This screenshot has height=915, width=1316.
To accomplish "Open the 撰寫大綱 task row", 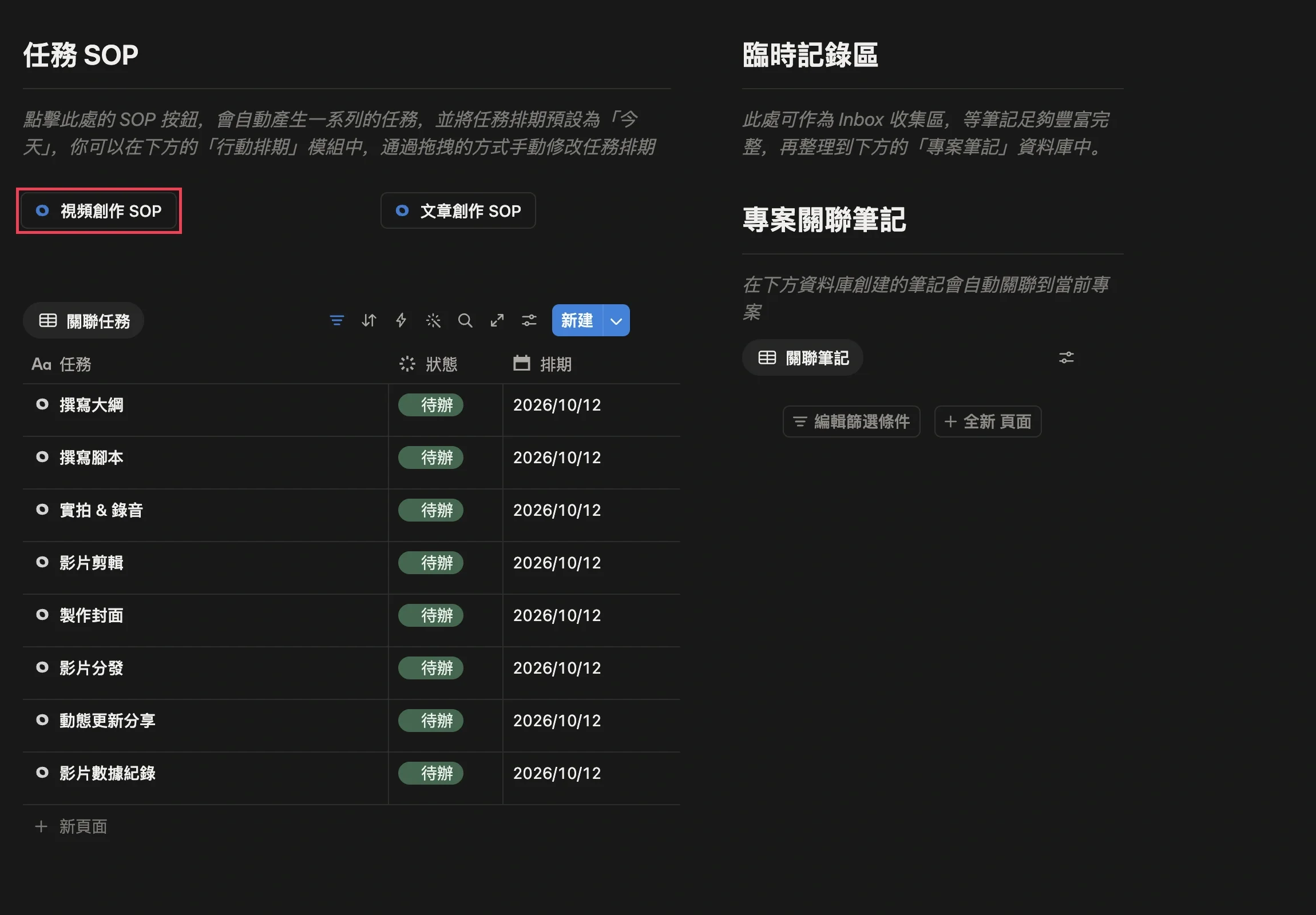I will click(x=91, y=405).
